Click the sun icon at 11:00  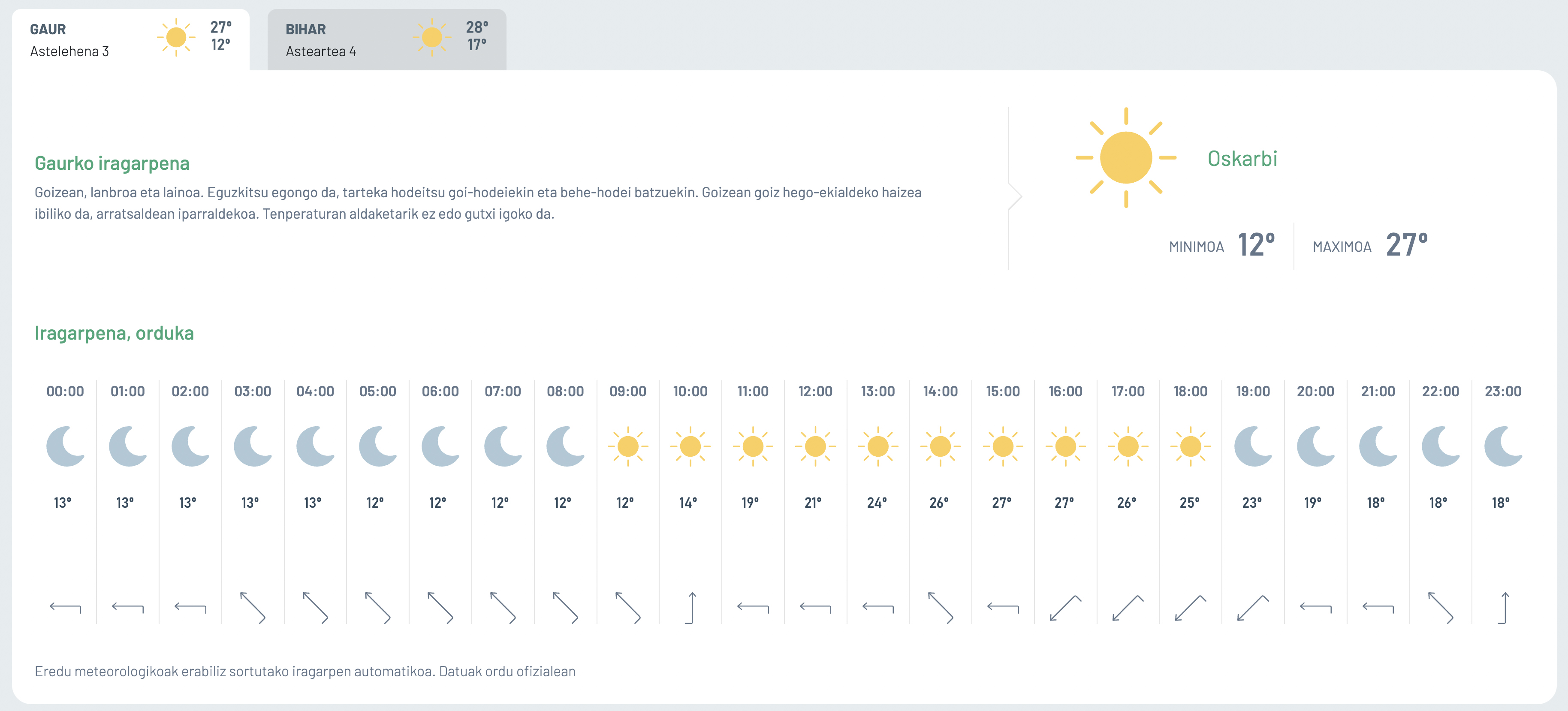click(753, 446)
